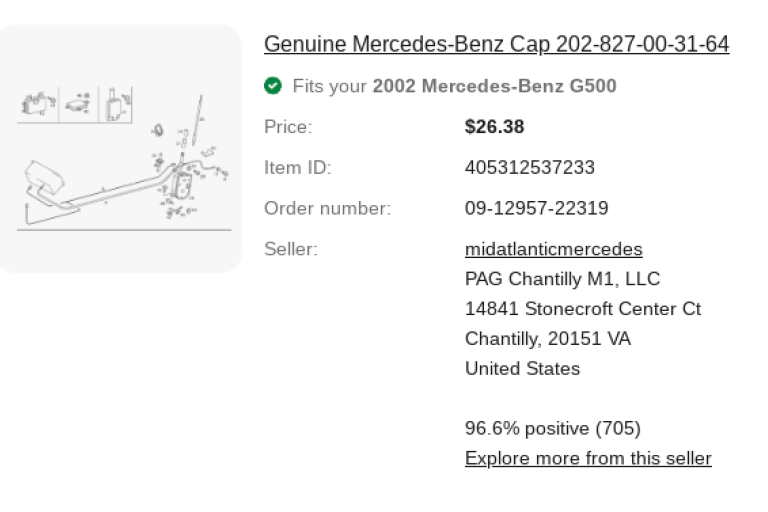Click the Chantilly, 20151 VA line
Screen dimensions: 768x512
click(547, 338)
